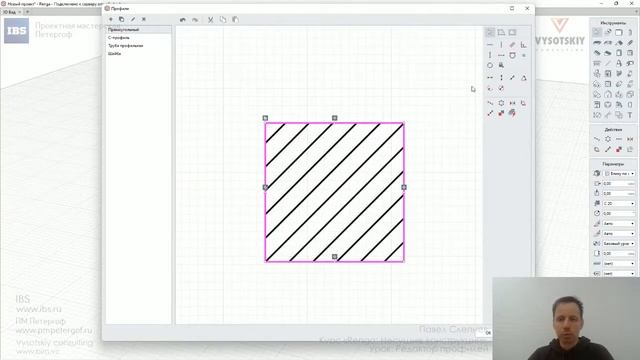Click the top-left corner handle of the rectangle

tap(265, 118)
